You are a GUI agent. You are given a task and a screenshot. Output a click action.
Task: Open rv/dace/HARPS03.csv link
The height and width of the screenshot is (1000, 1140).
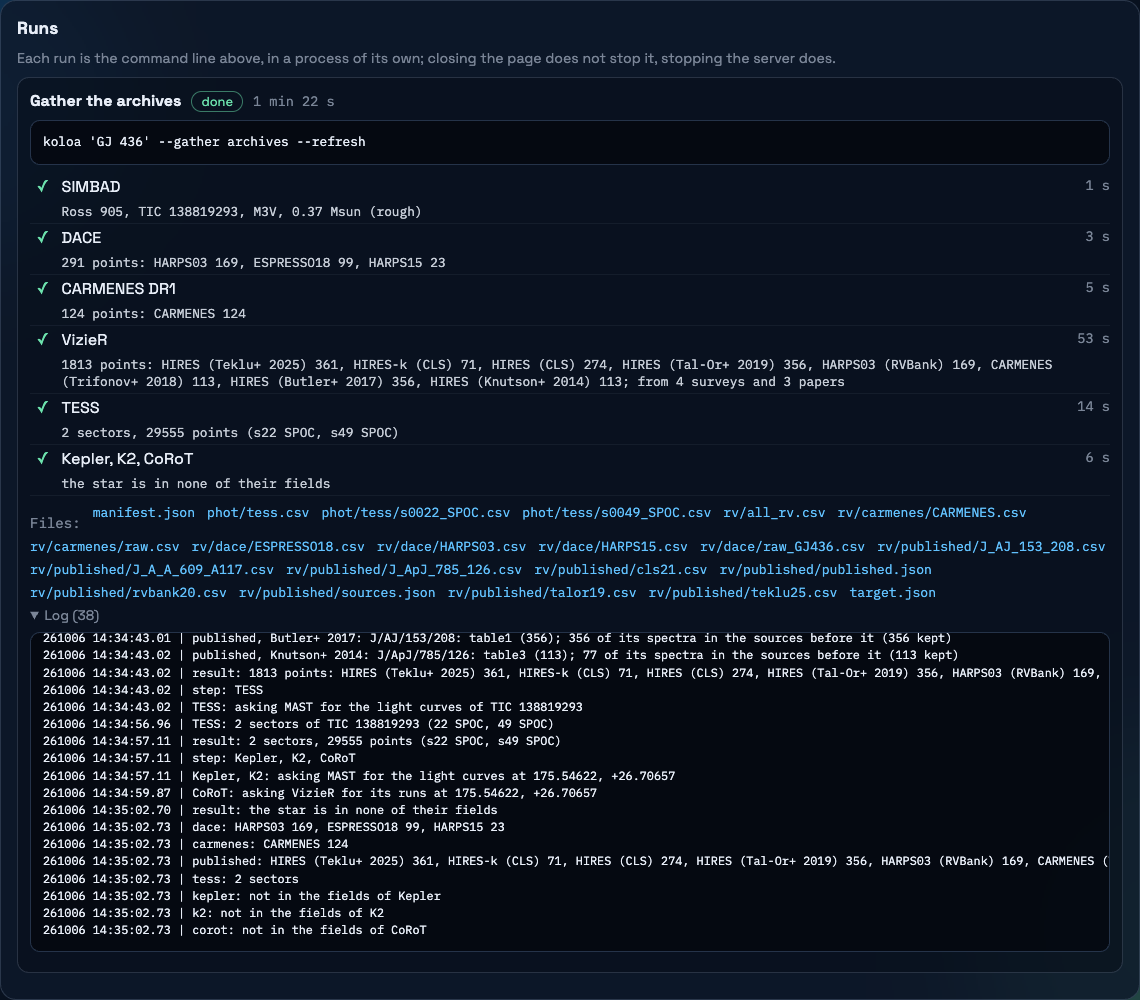(451, 547)
